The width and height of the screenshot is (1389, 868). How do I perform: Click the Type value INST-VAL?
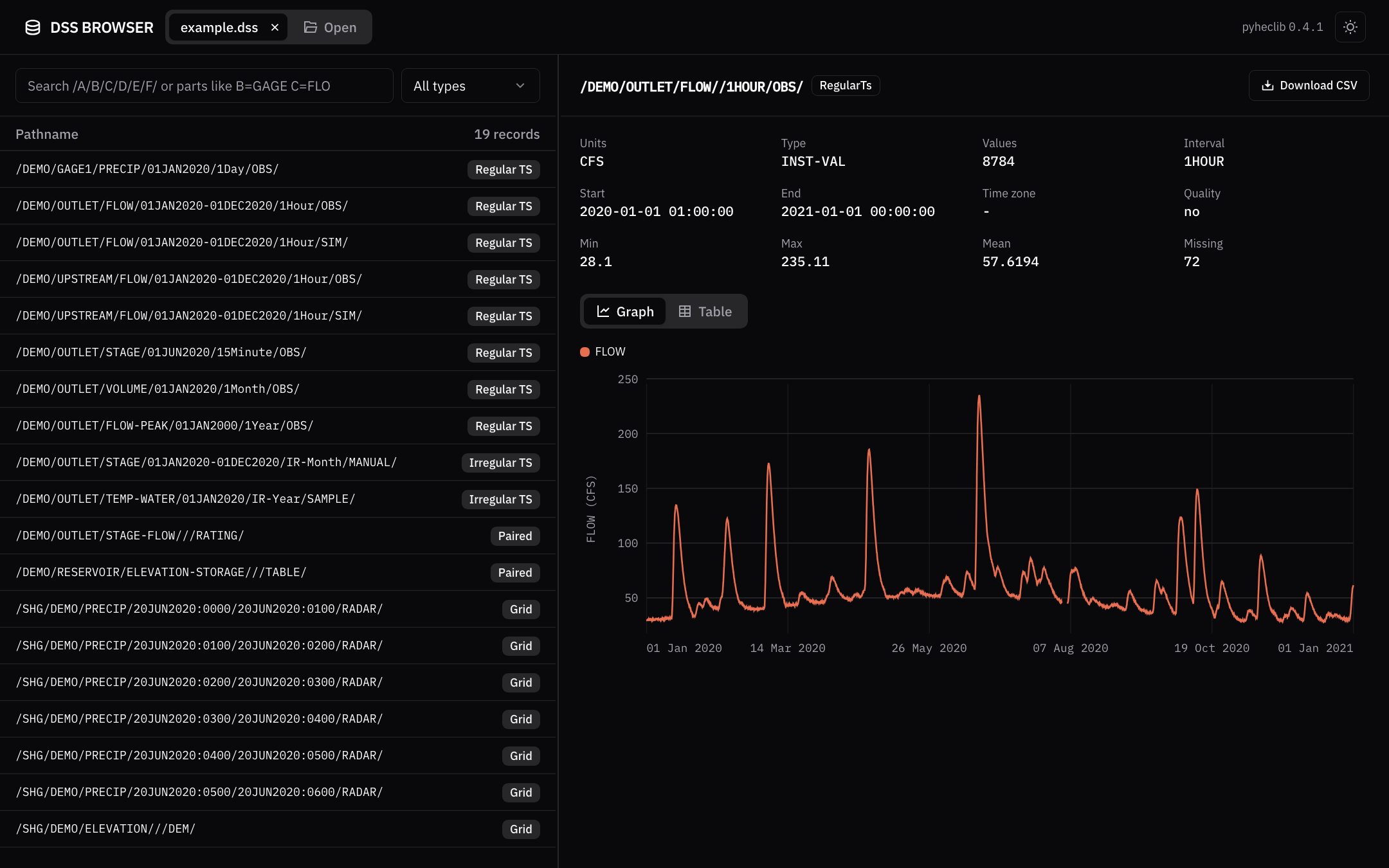coord(813,161)
